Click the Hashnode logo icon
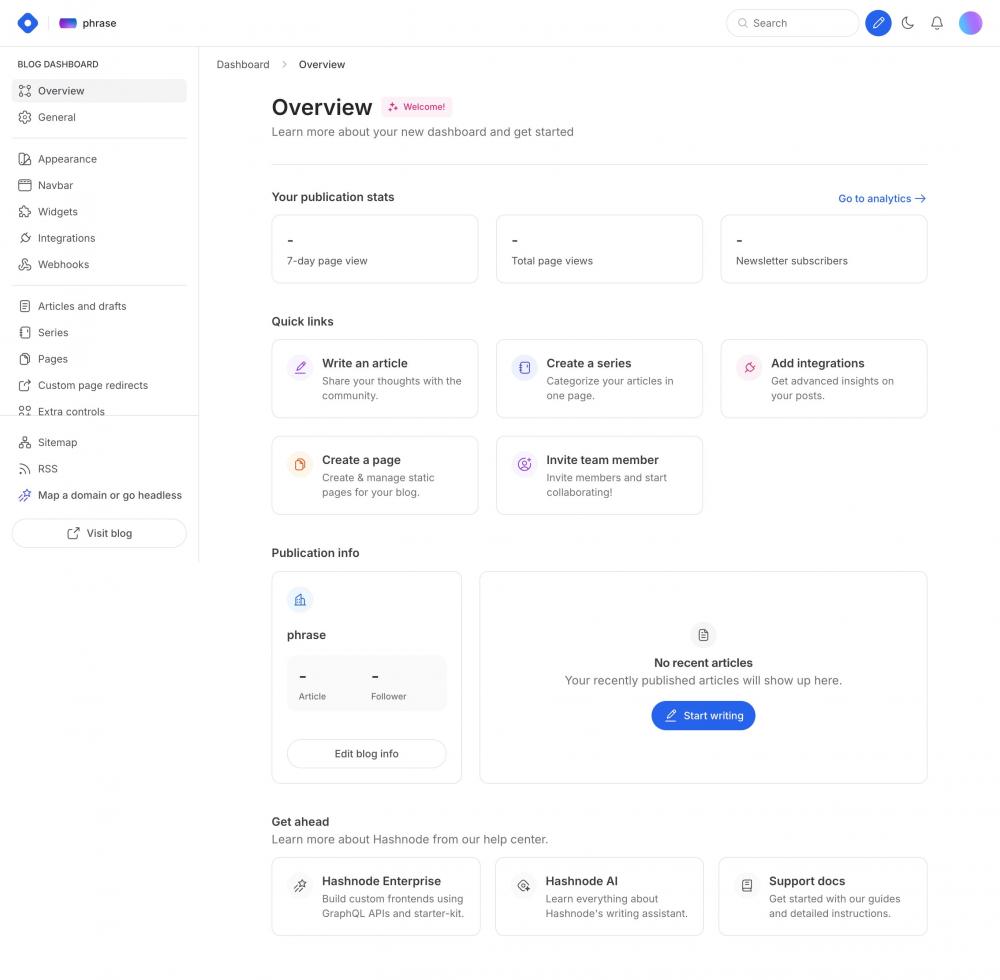 pos(28,23)
